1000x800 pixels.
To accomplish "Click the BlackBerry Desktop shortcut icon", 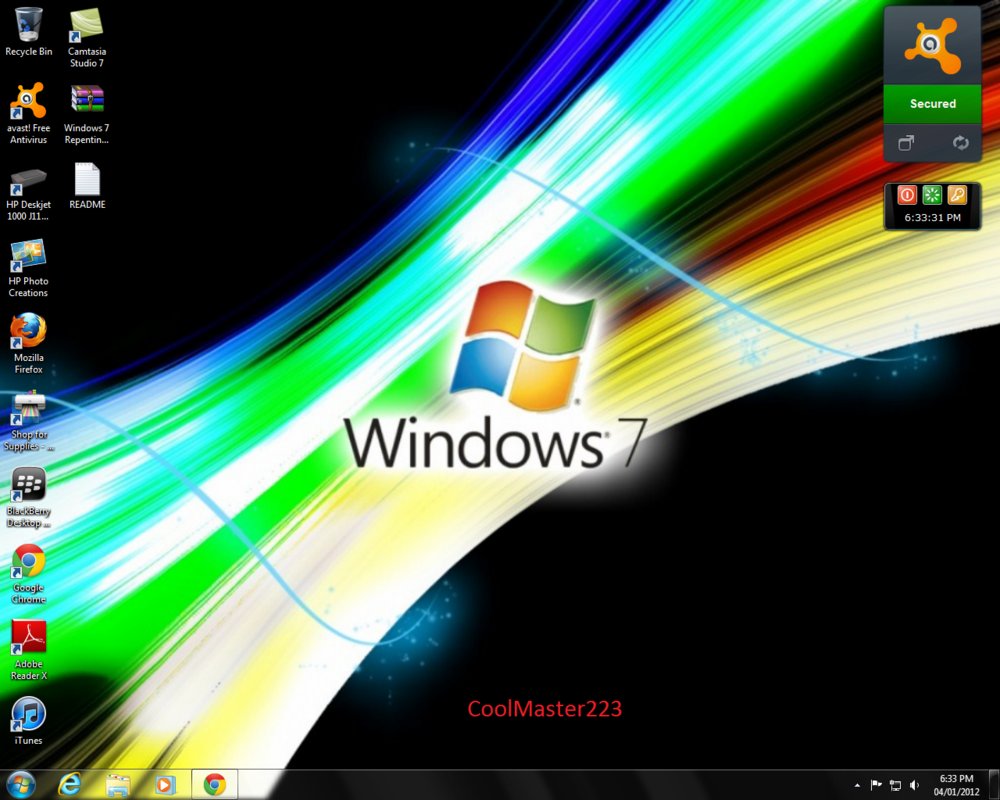I will tap(28, 486).
